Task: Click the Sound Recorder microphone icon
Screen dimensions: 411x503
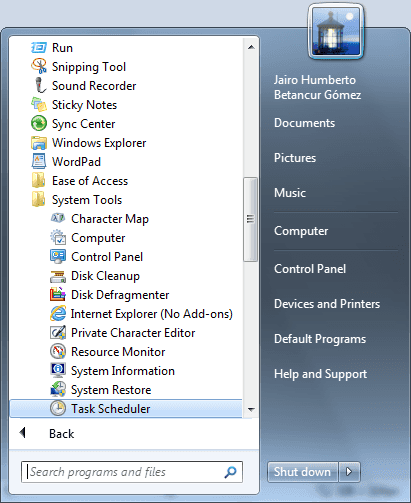Action: pyautogui.click(x=40, y=85)
